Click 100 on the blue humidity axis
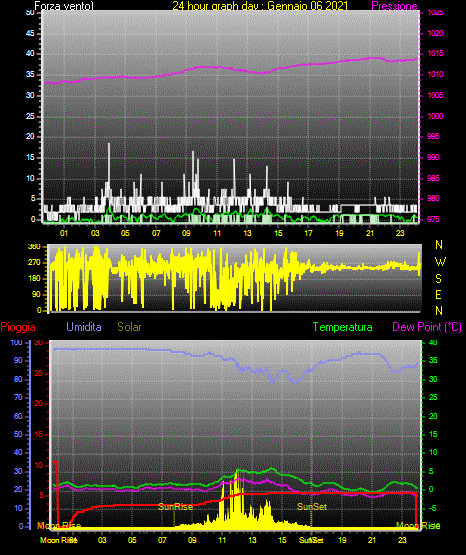 click(17, 342)
